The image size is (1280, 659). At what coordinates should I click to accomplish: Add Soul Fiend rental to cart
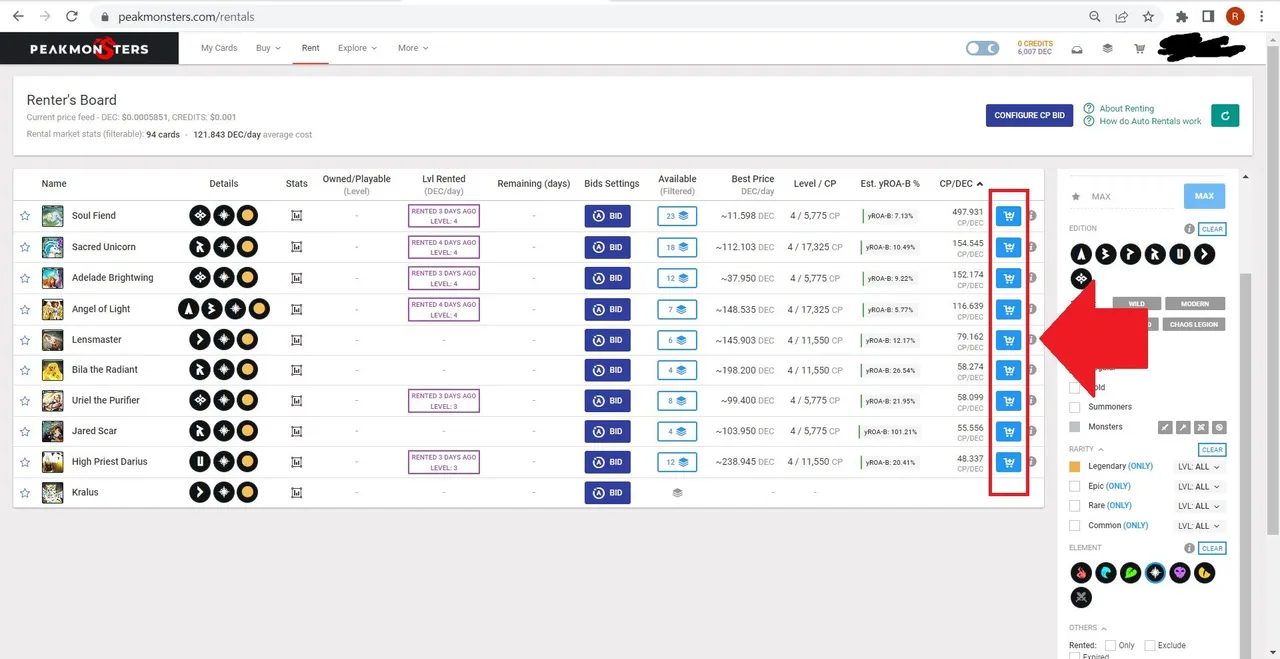(x=1008, y=216)
